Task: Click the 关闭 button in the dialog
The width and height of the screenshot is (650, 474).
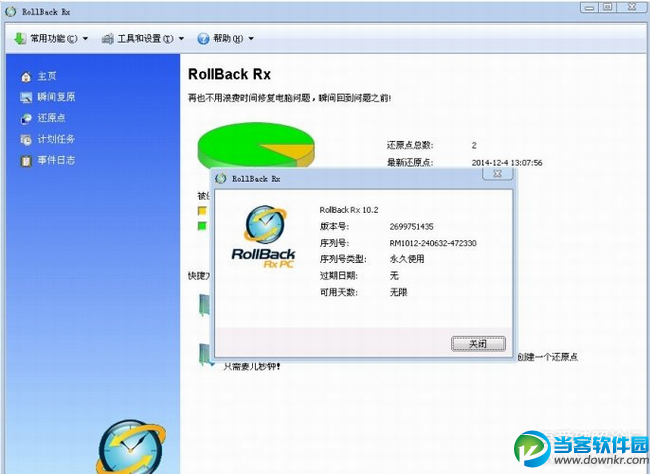Action: pyautogui.click(x=478, y=344)
